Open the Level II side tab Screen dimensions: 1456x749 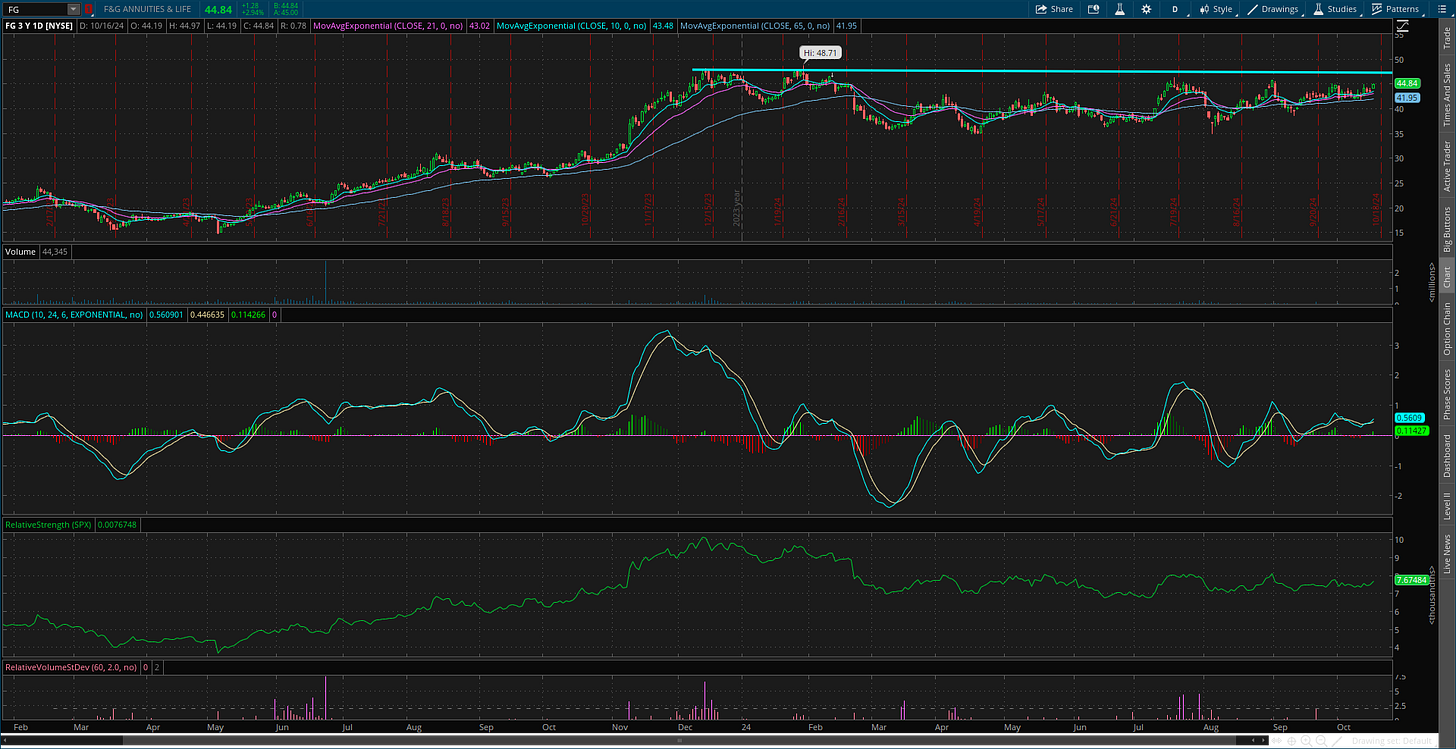click(1447, 506)
